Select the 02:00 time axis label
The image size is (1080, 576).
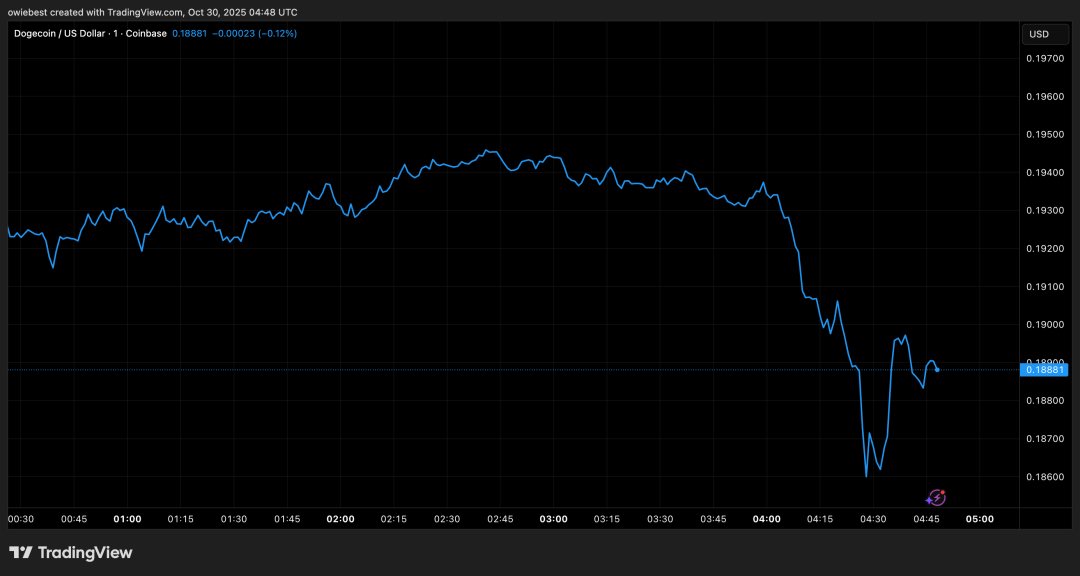pyautogui.click(x=340, y=519)
